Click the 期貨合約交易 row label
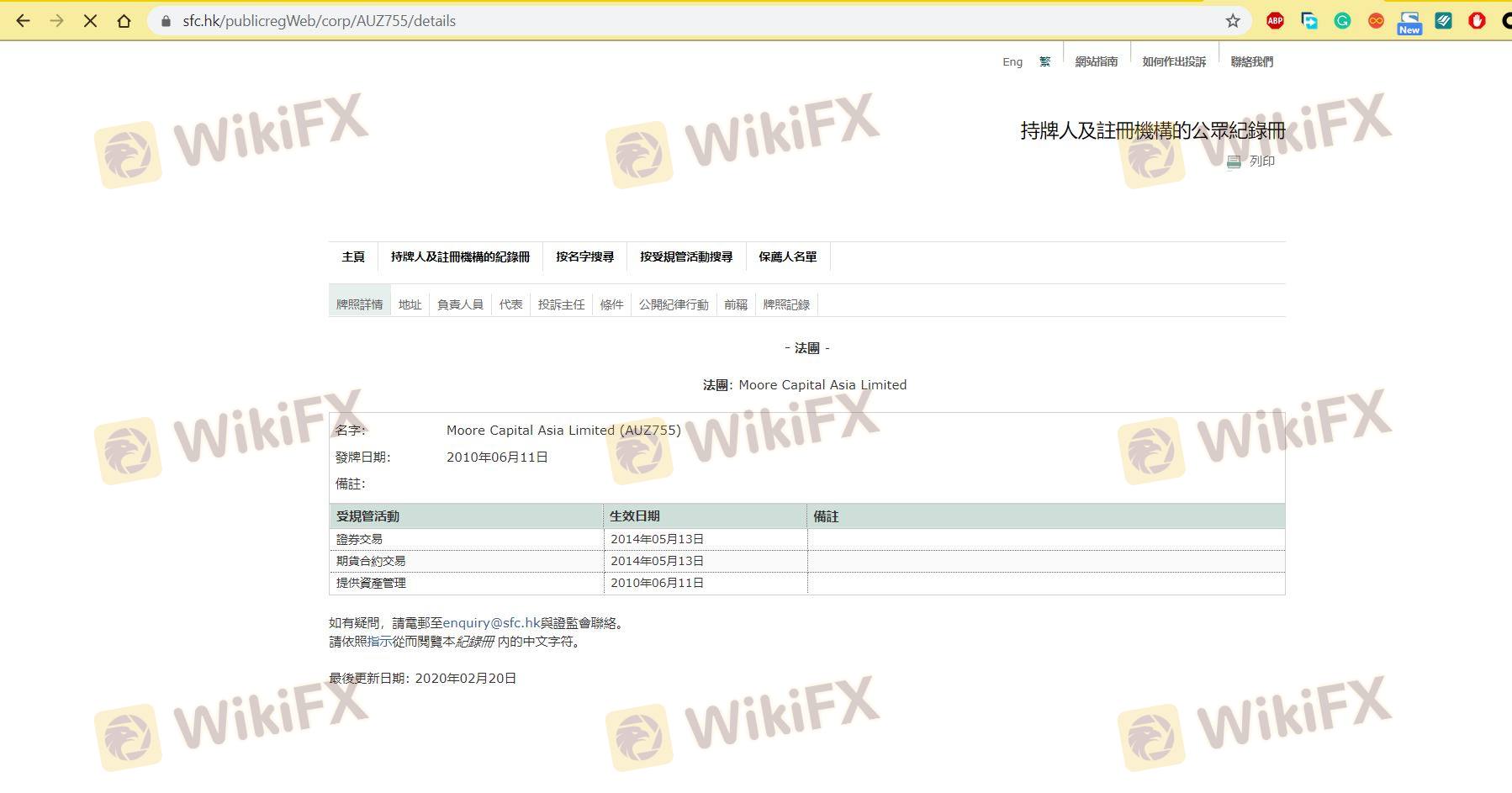This screenshot has height=793, width=1512. (x=371, y=561)
